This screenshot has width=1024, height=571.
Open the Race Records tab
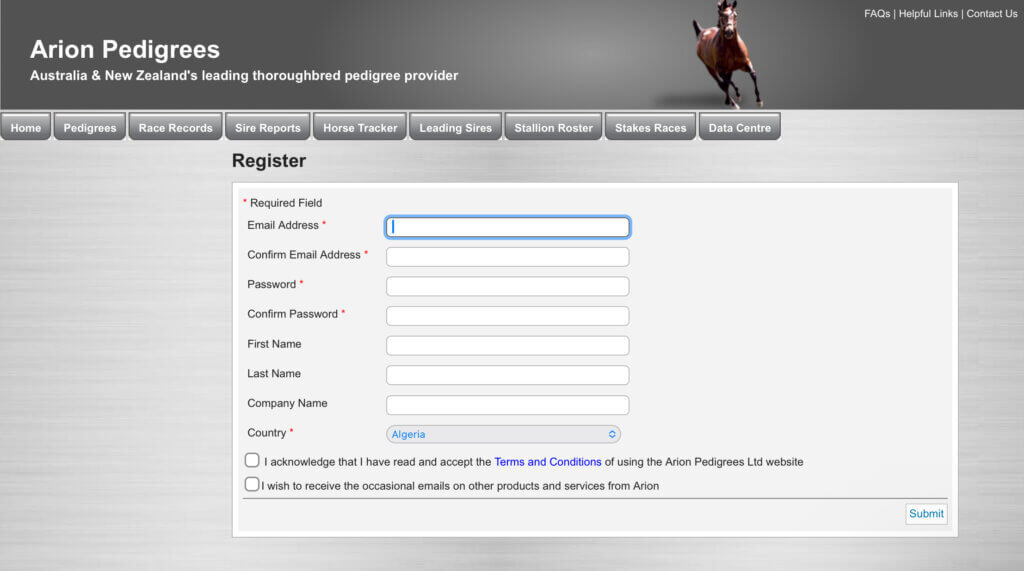pos(176,127)
